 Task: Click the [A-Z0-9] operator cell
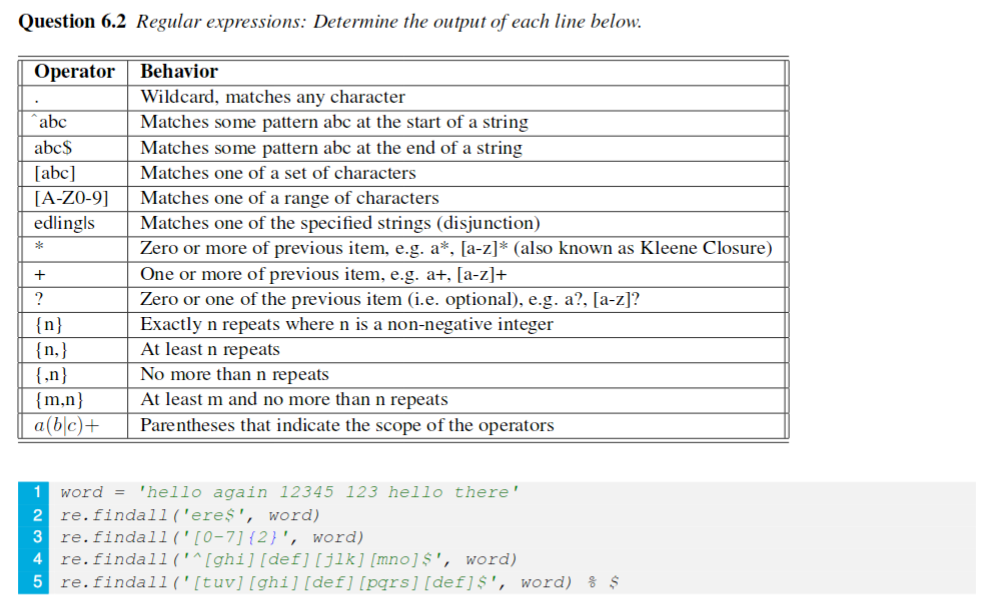coord(74,198)
